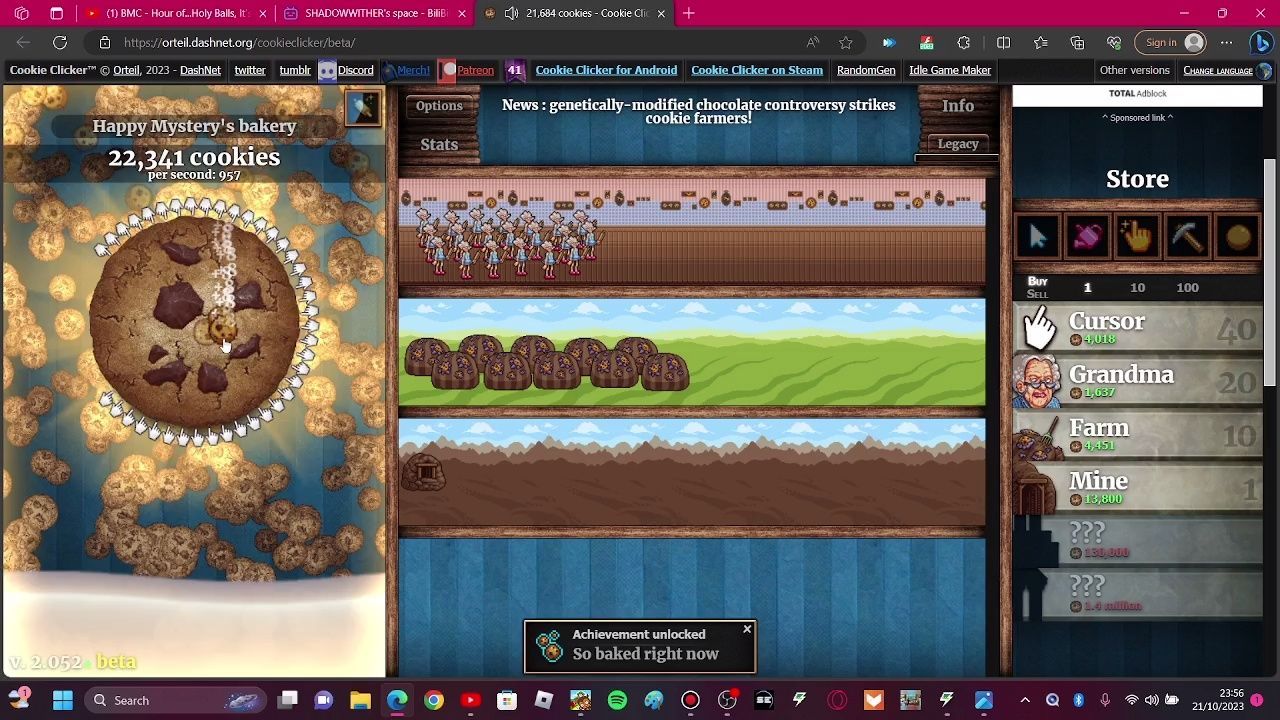This screenshot has height=720, width=1280.
Task: Purchase a Farm building
Action: click(1137, 435)
